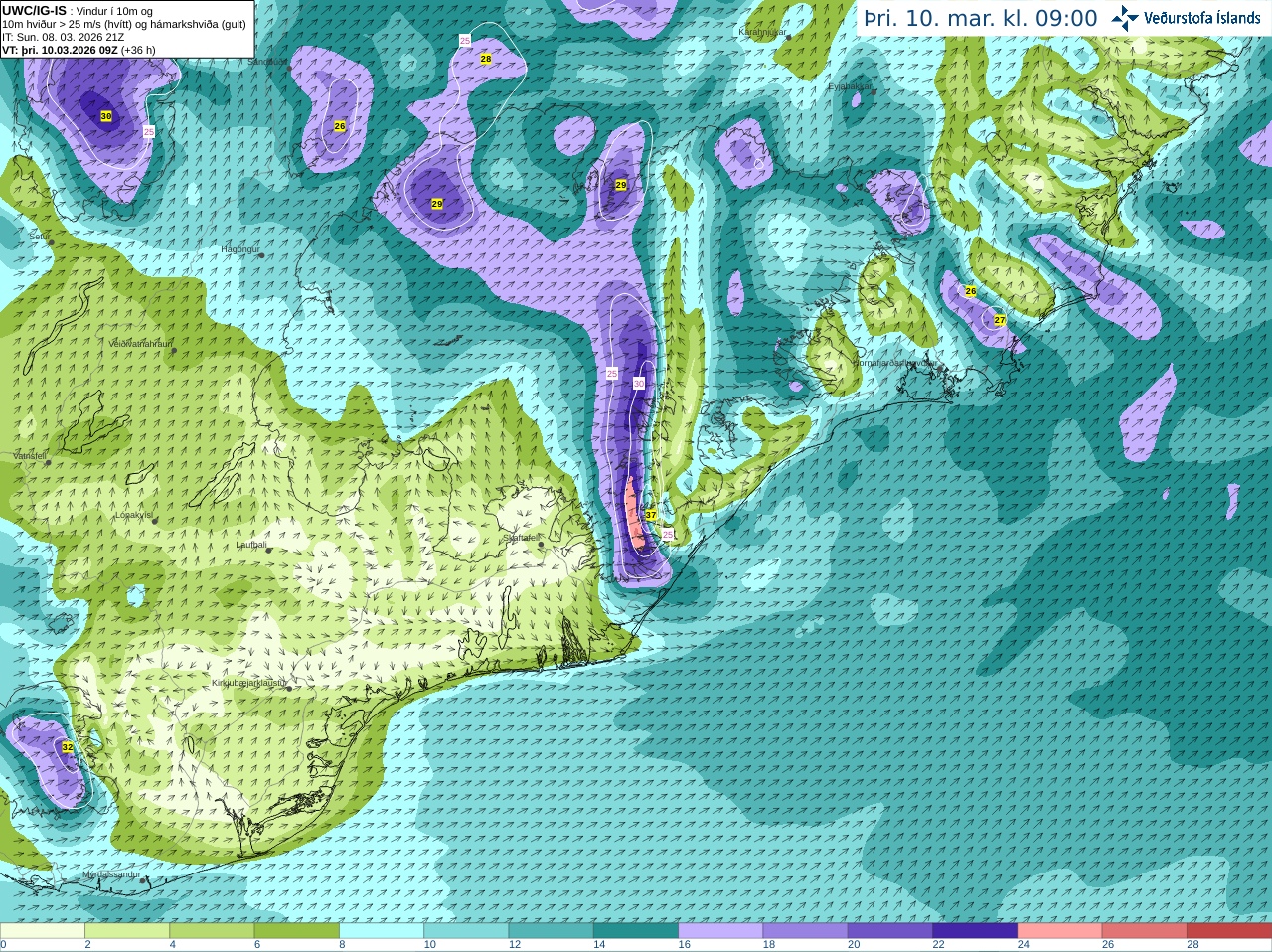
Task: Click the yellow 30 gust marker
Action: coord(106,116)
